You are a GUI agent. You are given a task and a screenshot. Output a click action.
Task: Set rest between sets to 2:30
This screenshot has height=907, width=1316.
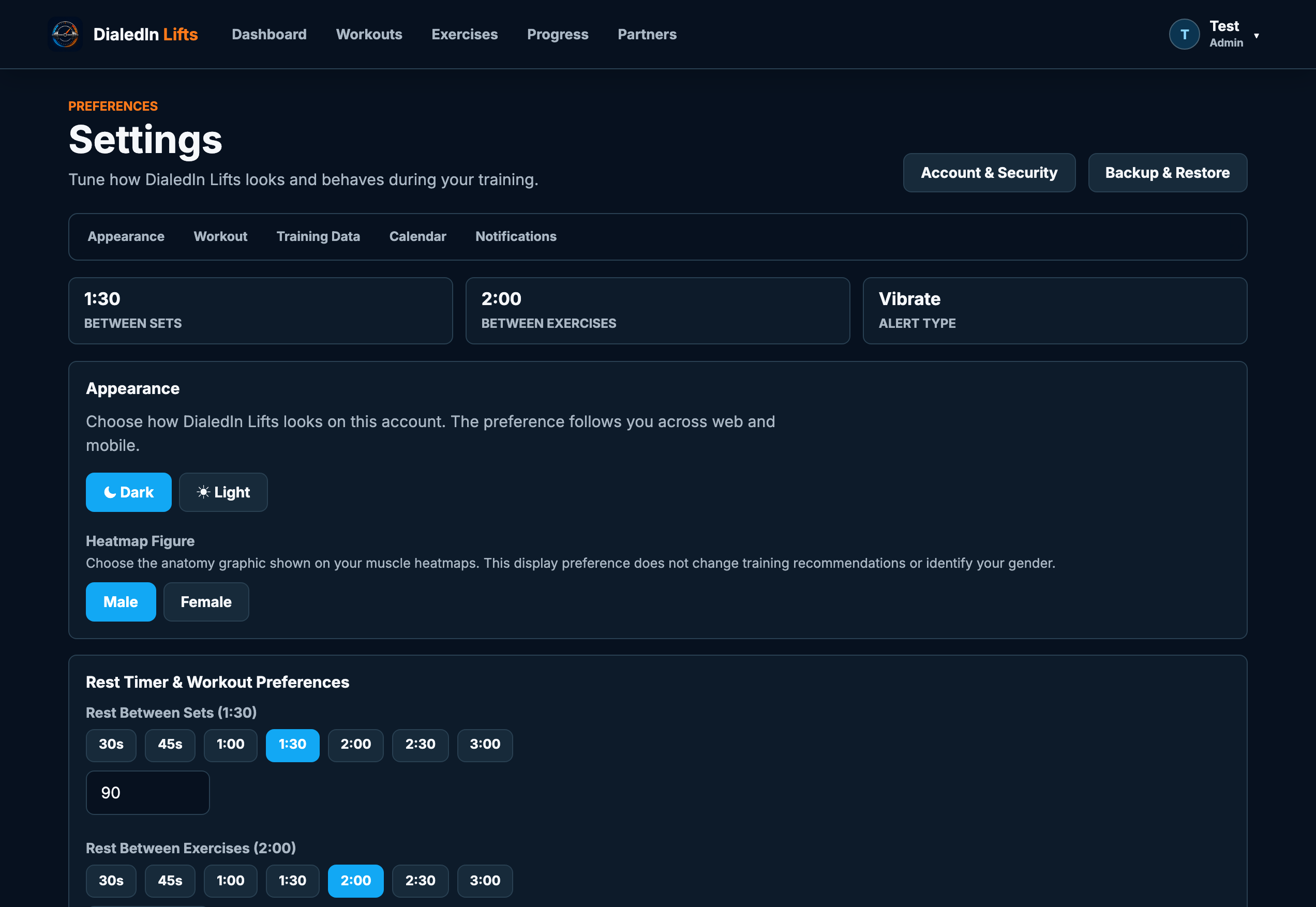click(420, 745)
